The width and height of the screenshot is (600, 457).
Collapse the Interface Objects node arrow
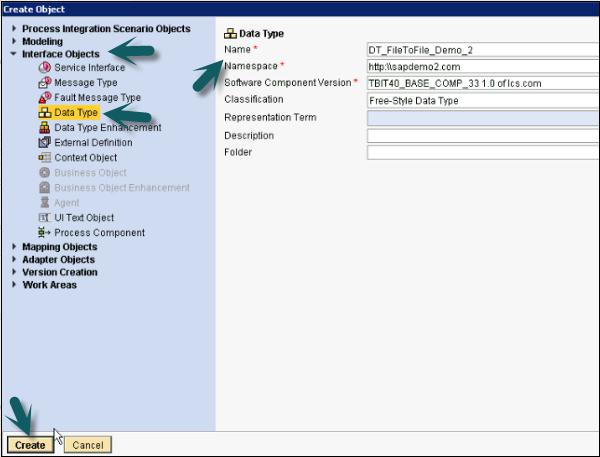[x=14, y=54]
